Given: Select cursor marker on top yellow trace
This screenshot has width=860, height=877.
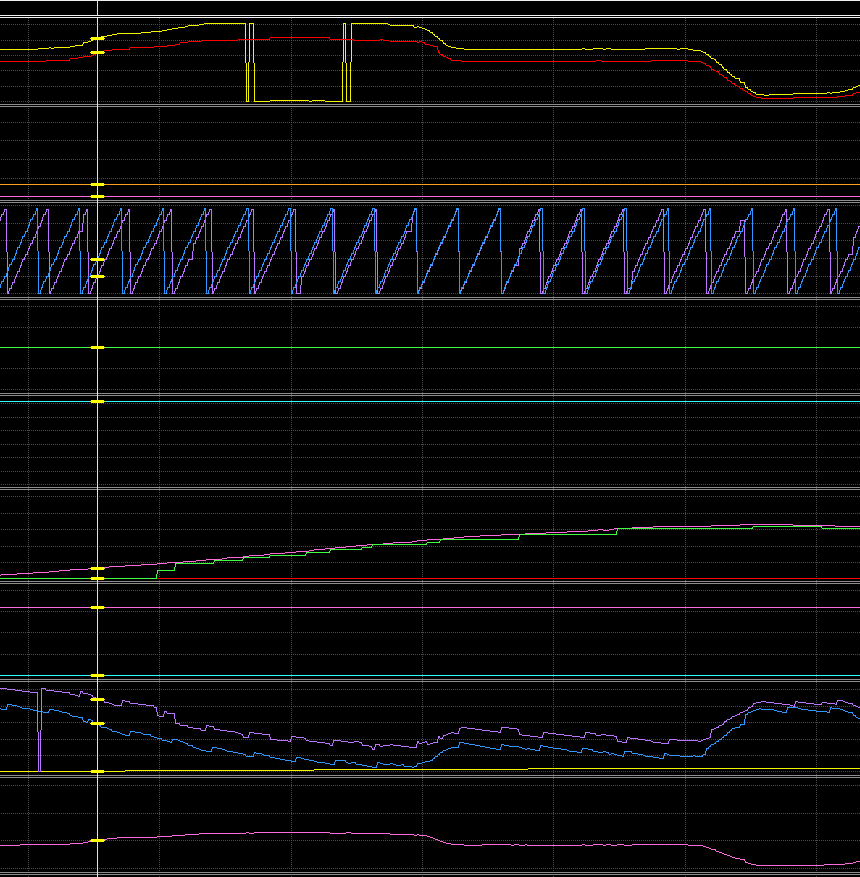Looking at the screenshot, I should (97, 39).
